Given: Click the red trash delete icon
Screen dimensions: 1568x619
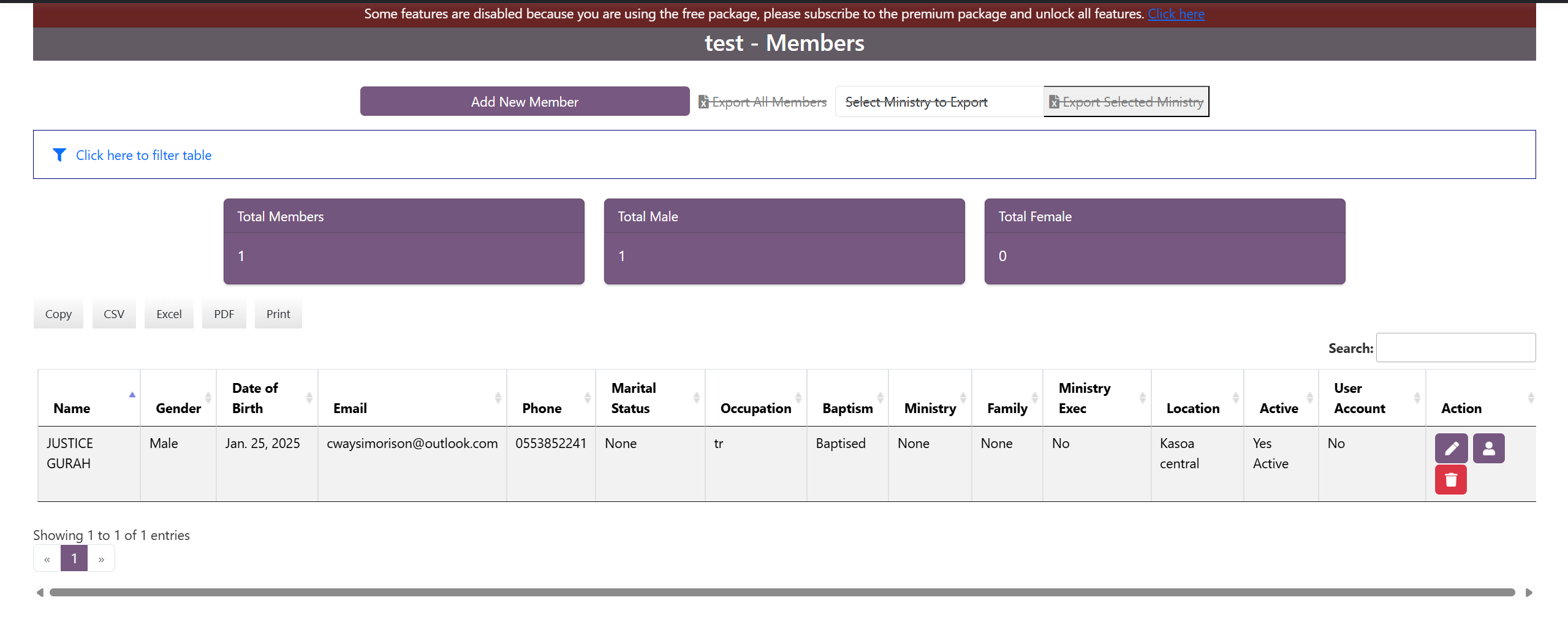Looking at the screenshot, I should (x=1450, y=480).
